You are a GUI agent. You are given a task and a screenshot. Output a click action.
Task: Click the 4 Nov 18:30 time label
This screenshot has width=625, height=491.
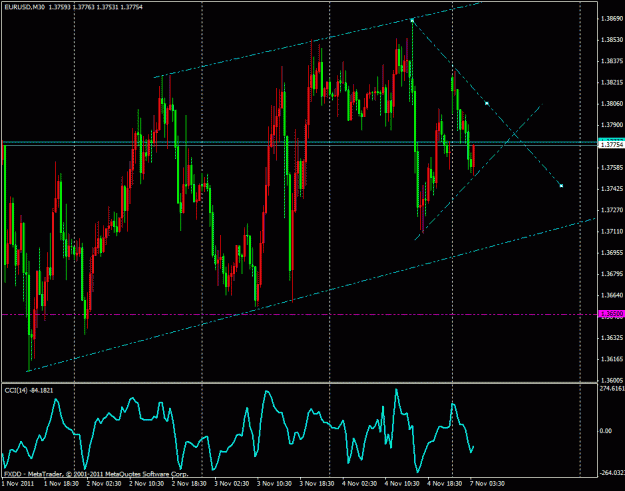[445, 484]
